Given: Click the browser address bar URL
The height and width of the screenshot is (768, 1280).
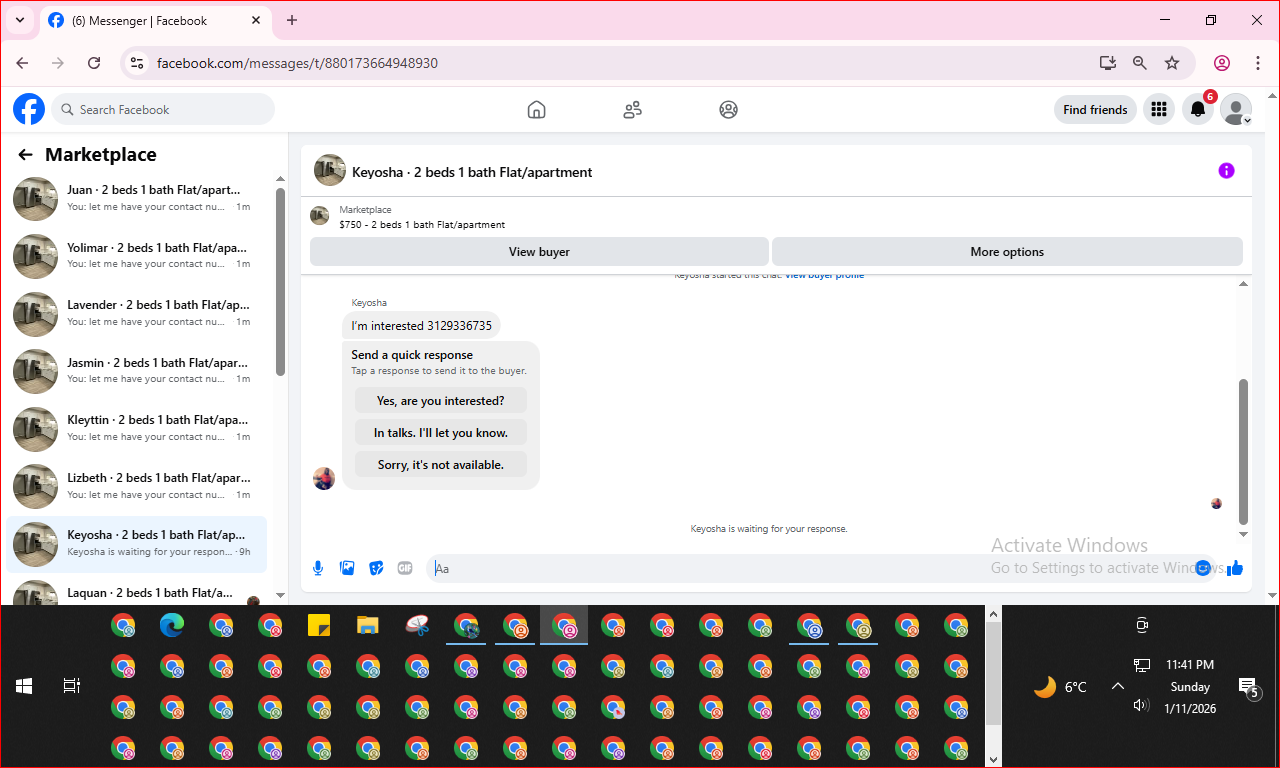Looking at the screenshot, I should [297, 63].
